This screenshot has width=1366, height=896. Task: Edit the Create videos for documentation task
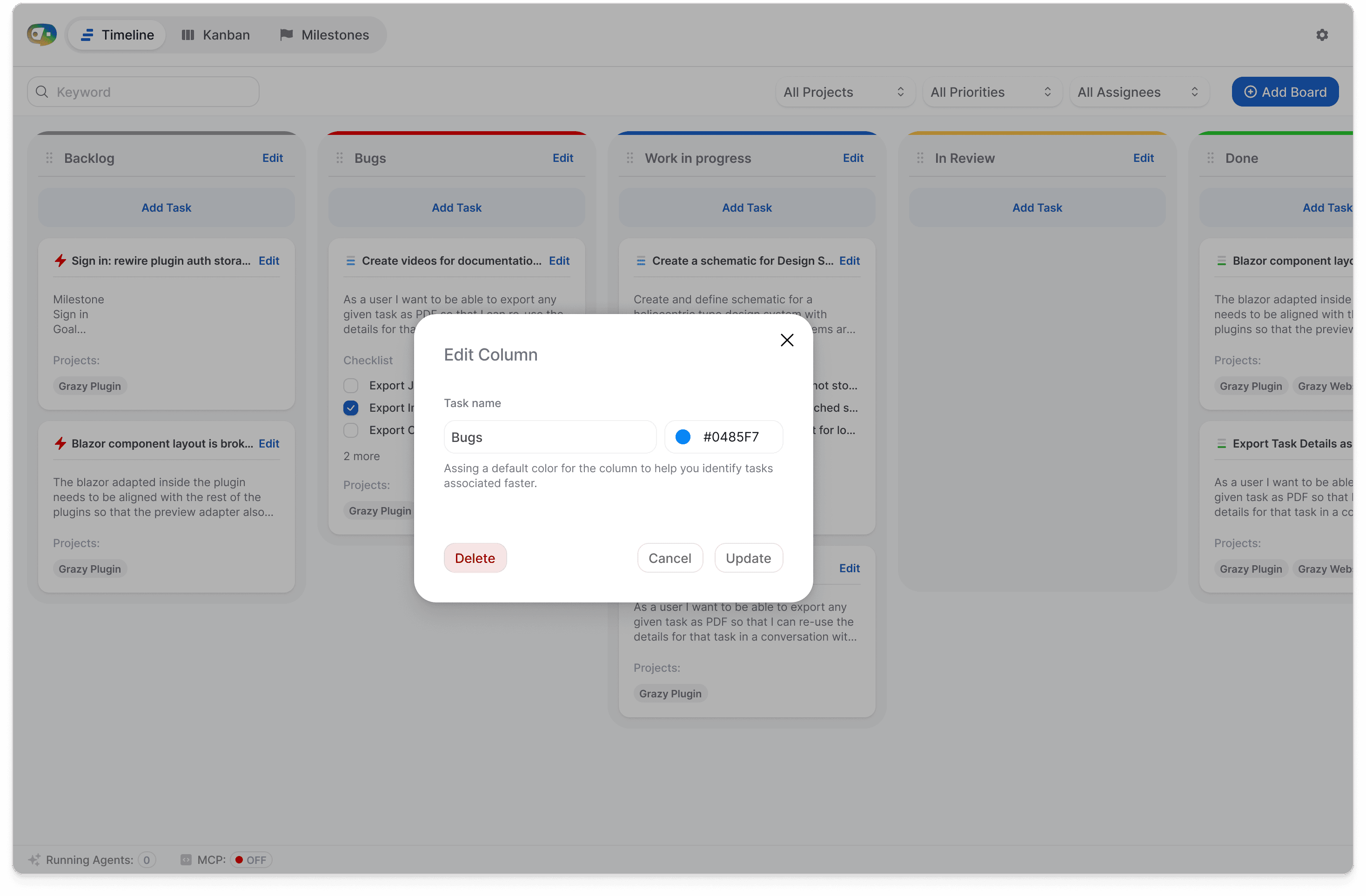point(559,261)
